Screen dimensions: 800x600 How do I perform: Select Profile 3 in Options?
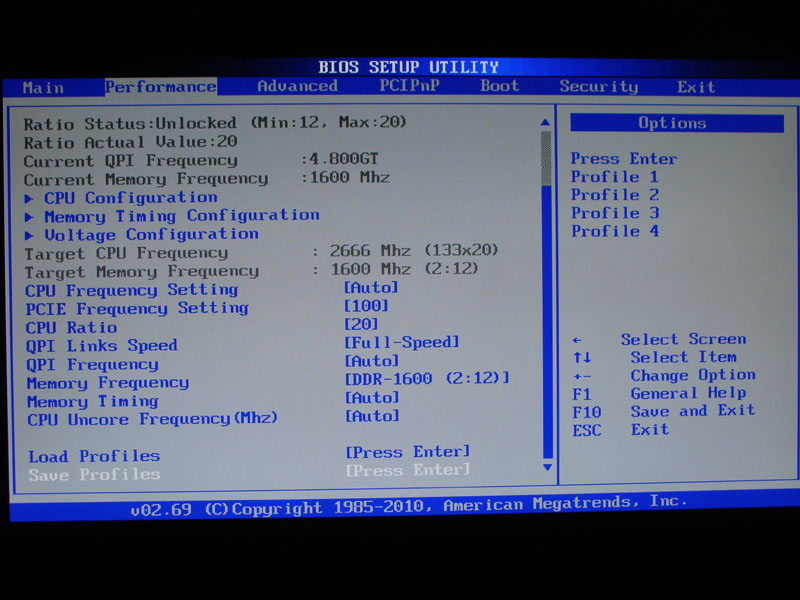tap(616, 213)
